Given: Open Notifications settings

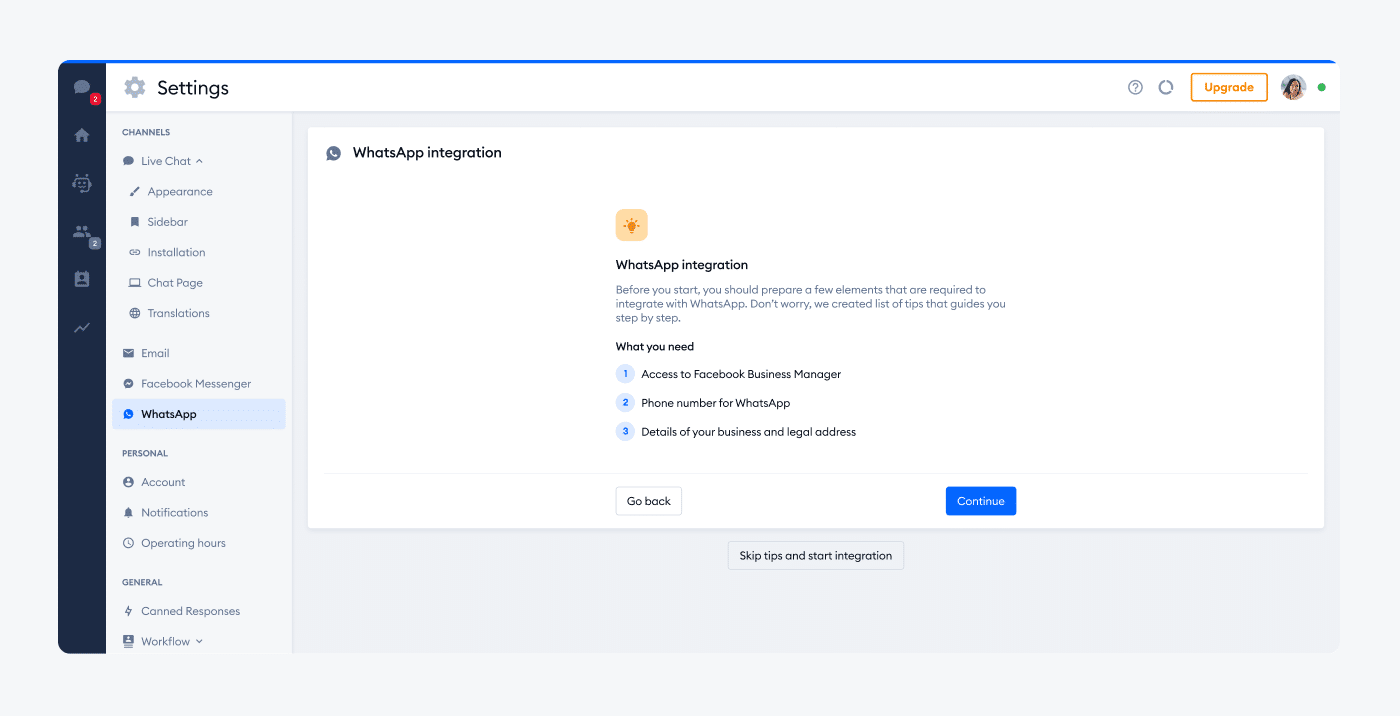Looking at the screenshot, I should coord(174,513).
